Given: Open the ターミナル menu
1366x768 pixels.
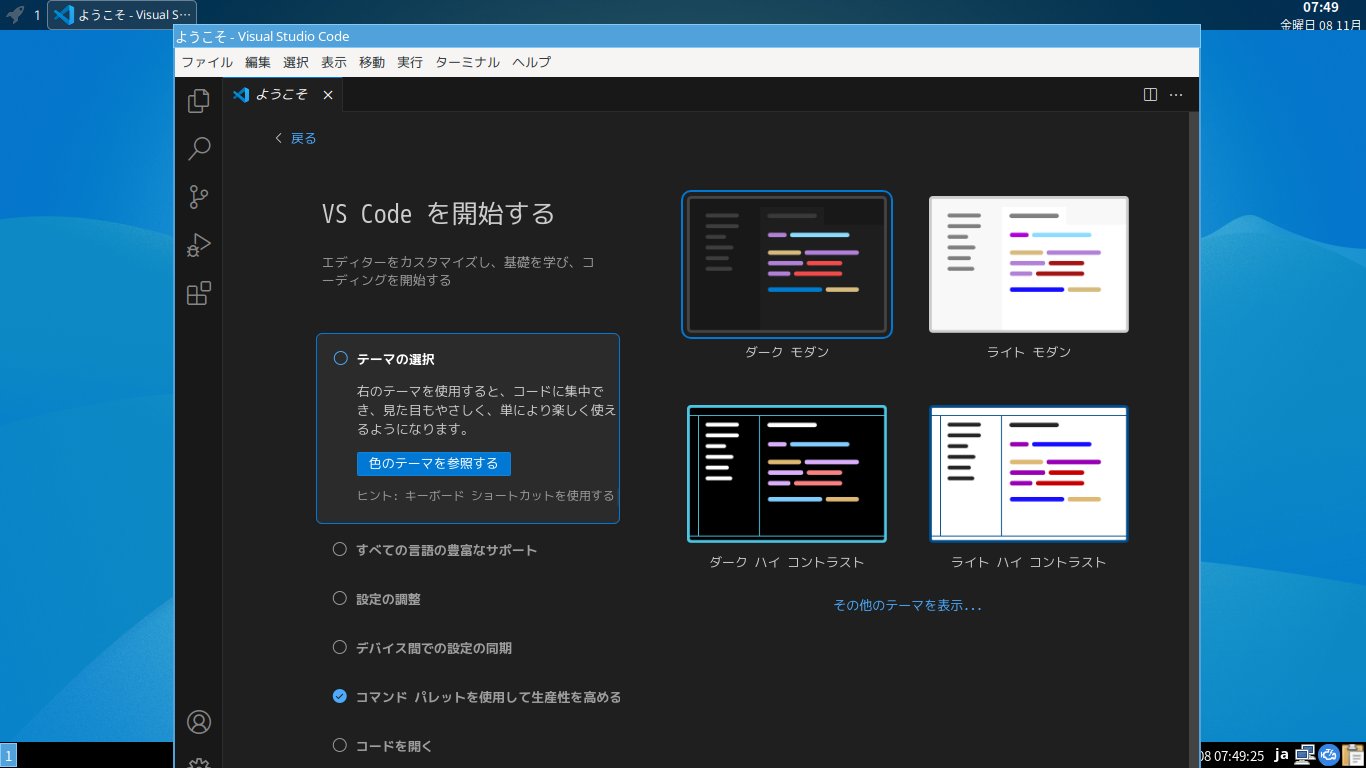Looking at the screenshot, I should point(468,62).
